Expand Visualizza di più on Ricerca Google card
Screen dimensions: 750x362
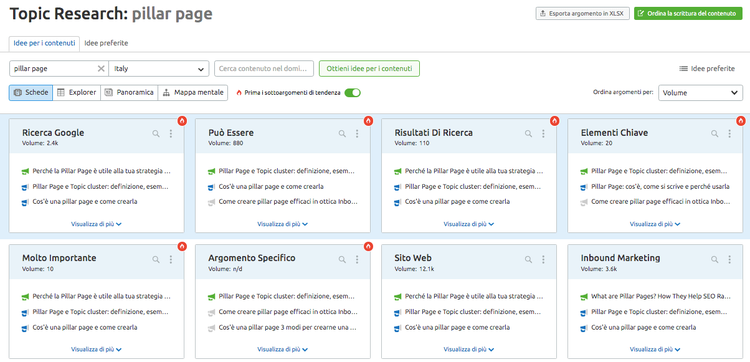(96, 224)
